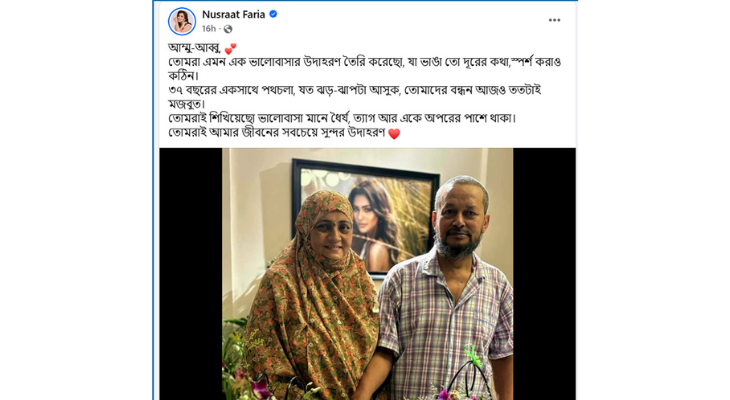Click the black area right of photo
Viewport: 730px width, 400px height.
[x=544, y=274]
